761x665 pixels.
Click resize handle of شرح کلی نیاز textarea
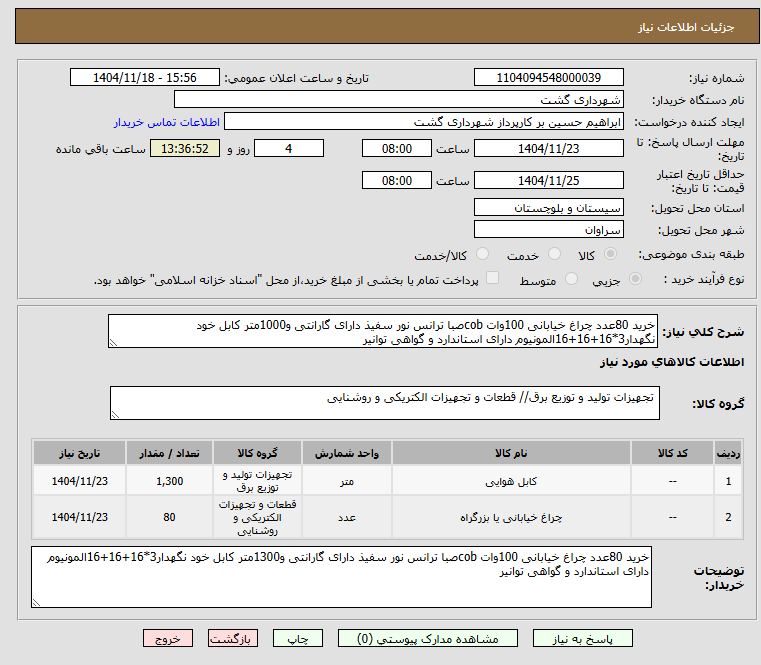click(113, 343)
